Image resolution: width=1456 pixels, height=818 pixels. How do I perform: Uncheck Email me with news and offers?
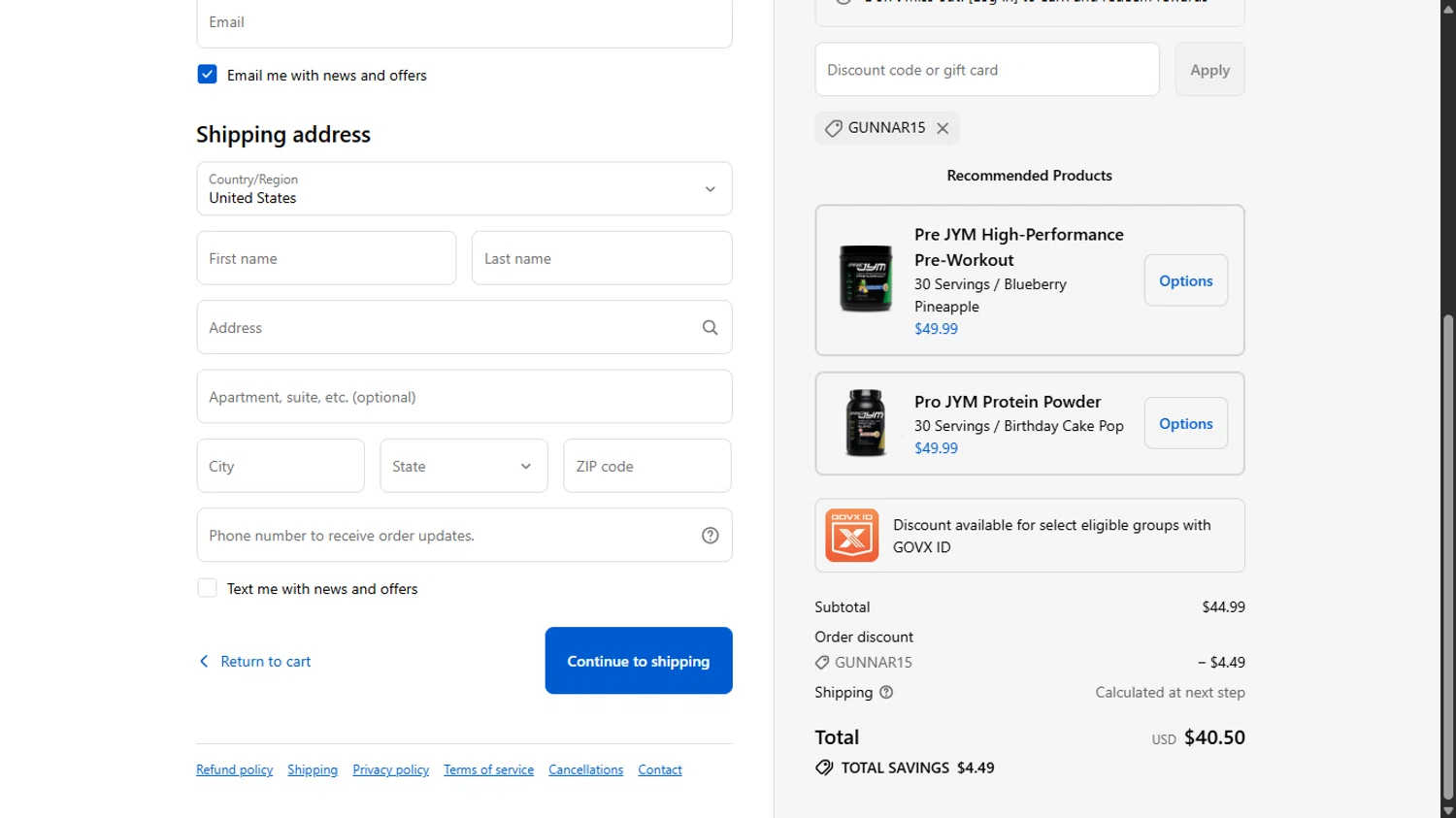tap(207, 75)
